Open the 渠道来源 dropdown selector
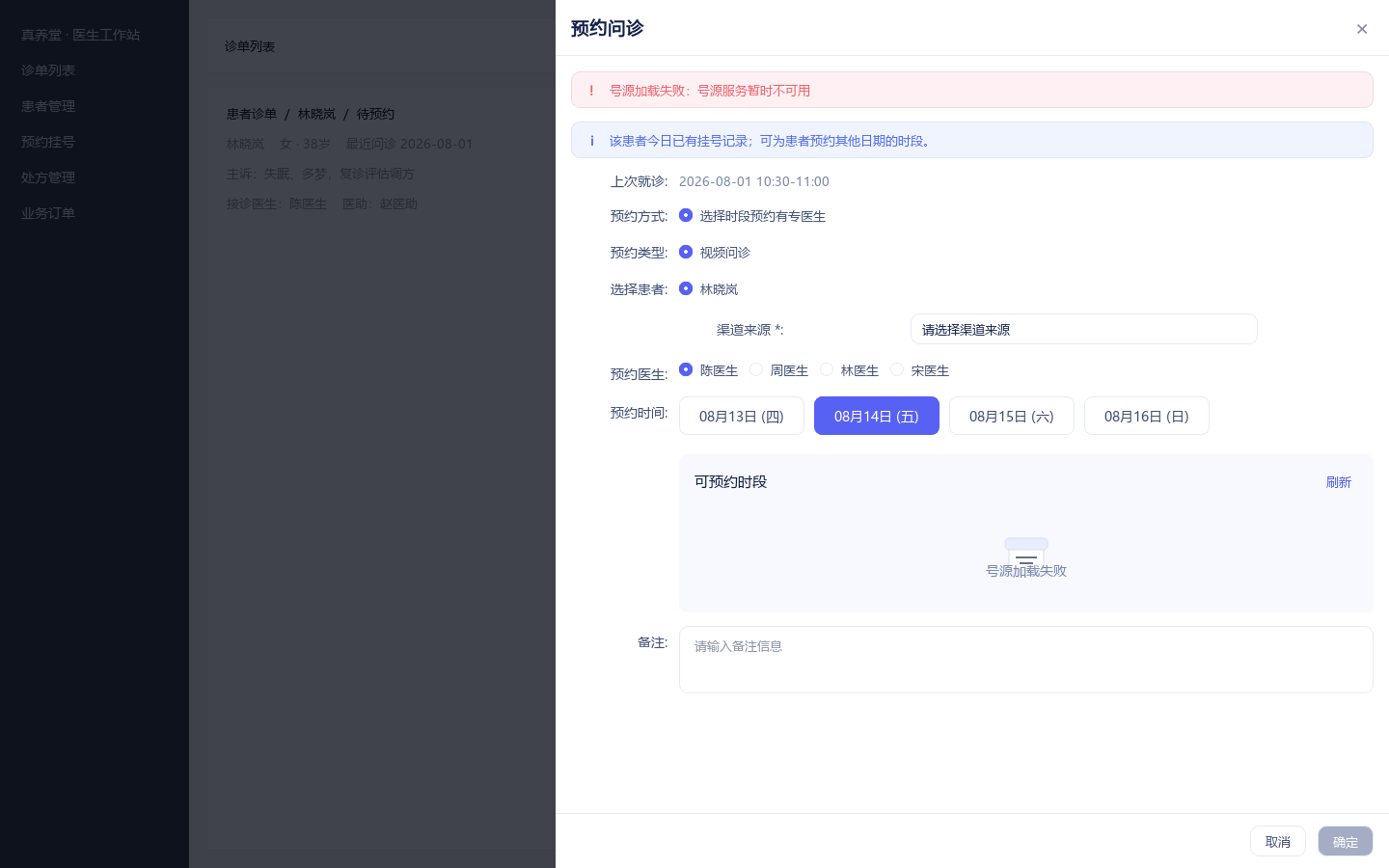Viewport: 1389px width, 868px height. pos(1084,329)
